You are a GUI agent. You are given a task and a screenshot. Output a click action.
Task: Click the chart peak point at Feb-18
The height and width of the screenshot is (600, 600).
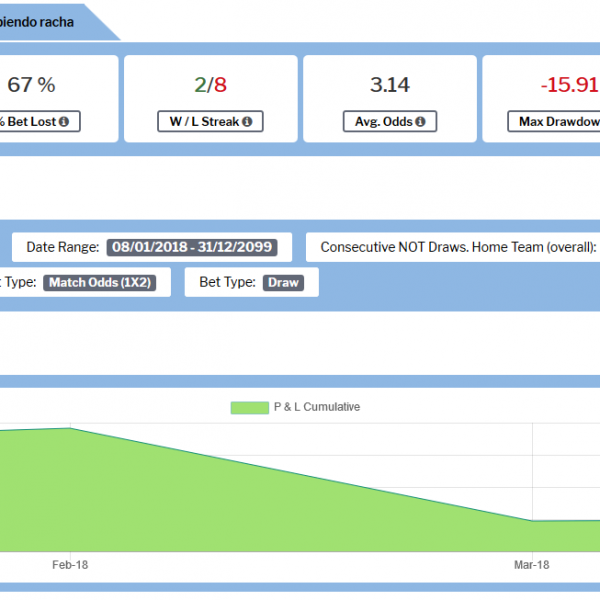[70, 428]
